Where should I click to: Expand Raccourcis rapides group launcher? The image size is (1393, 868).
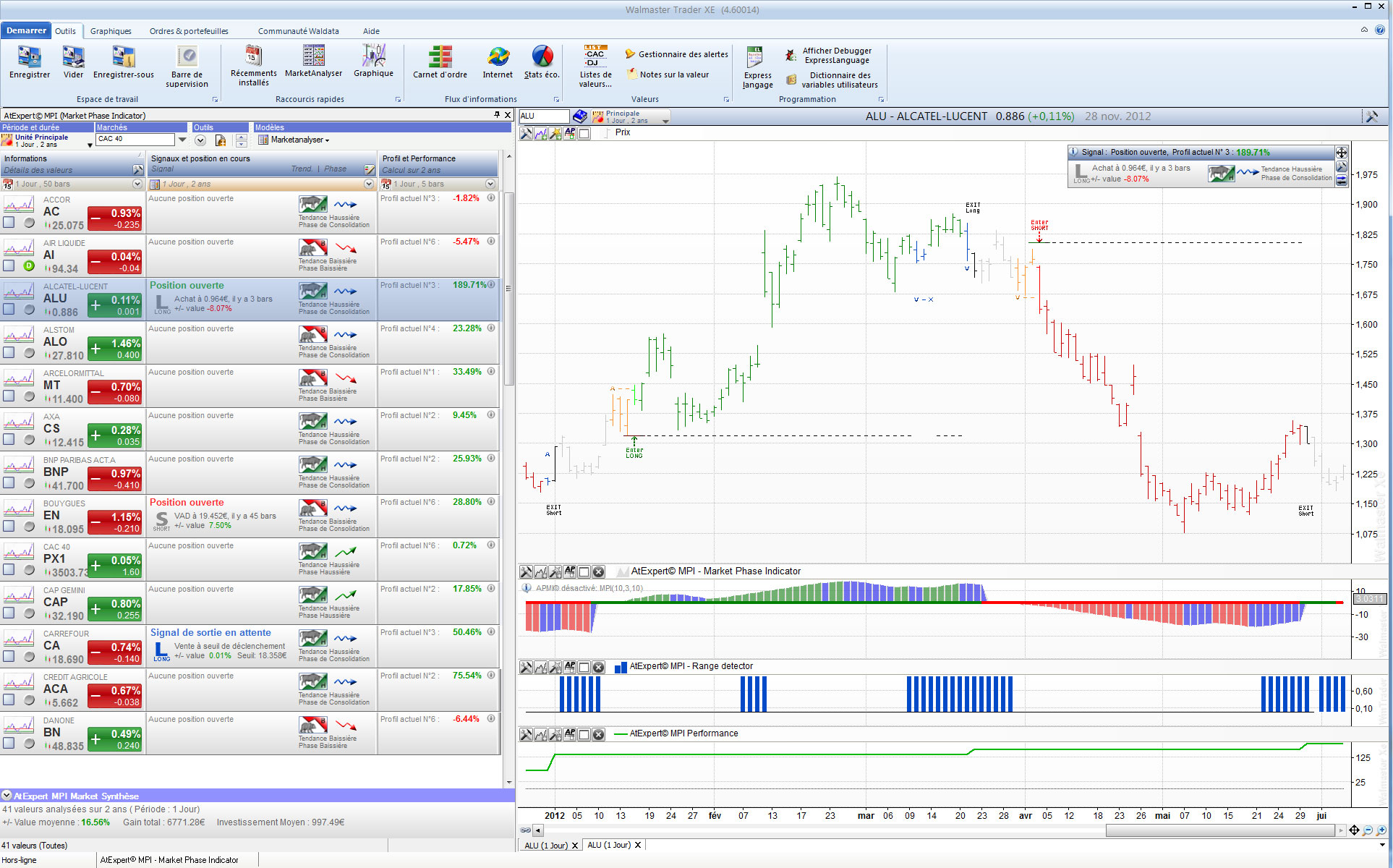(x=398, y=100)
